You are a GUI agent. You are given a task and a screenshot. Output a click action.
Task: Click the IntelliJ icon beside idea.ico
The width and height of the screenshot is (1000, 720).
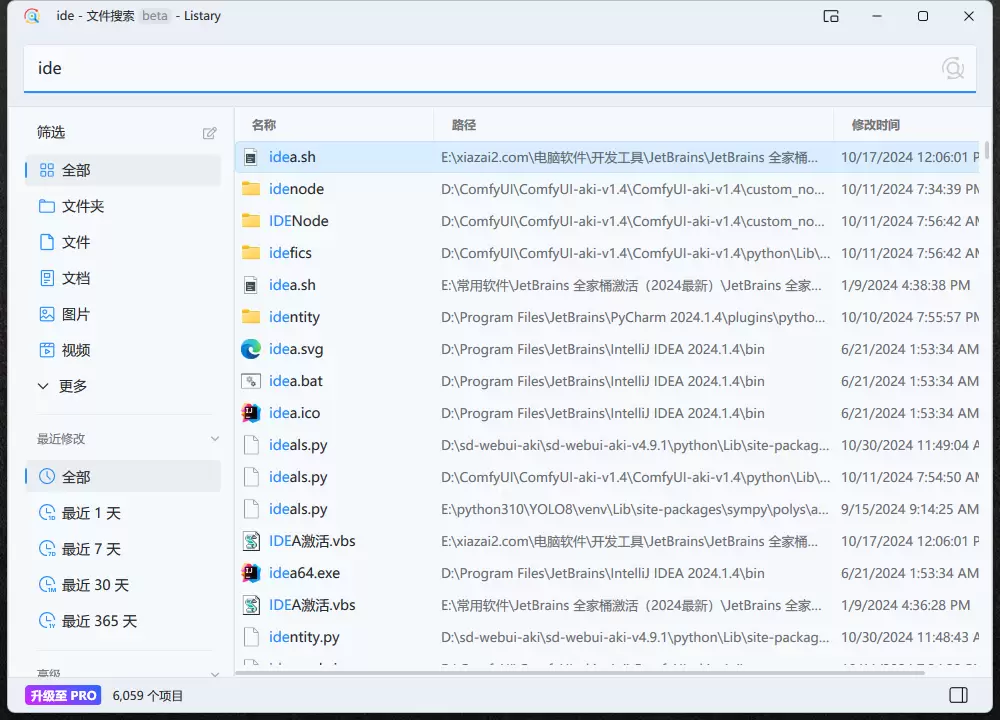(x=251, y=413)
